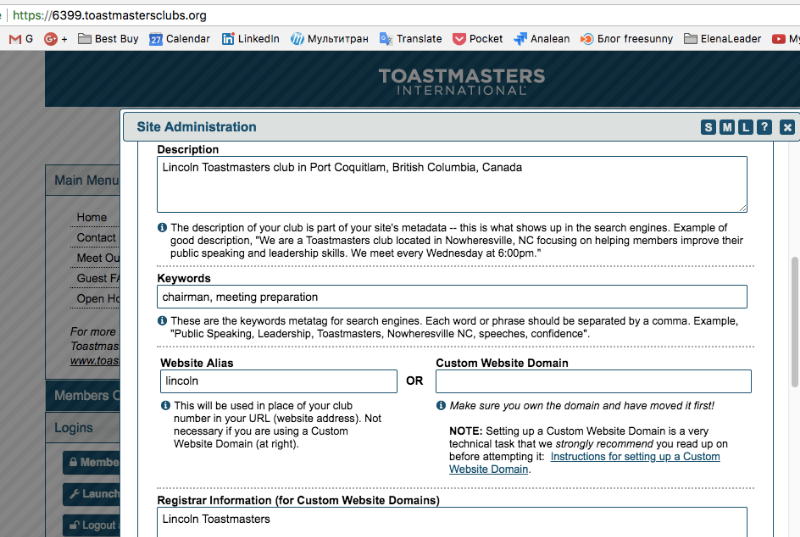The height and width of the screenshot is (537, 800).
Task: Click the Logout button
Action: tap(91, 525)
